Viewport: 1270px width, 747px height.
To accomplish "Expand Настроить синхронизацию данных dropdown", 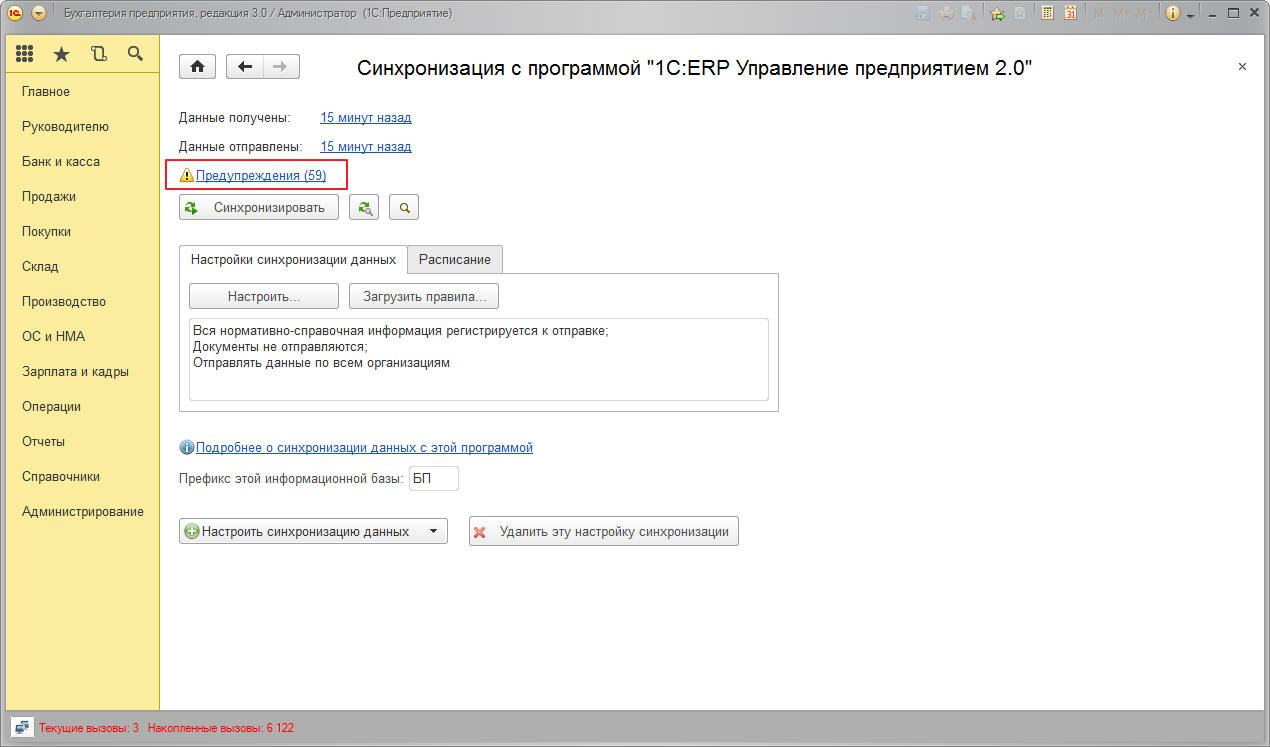I will coord(432,532).
